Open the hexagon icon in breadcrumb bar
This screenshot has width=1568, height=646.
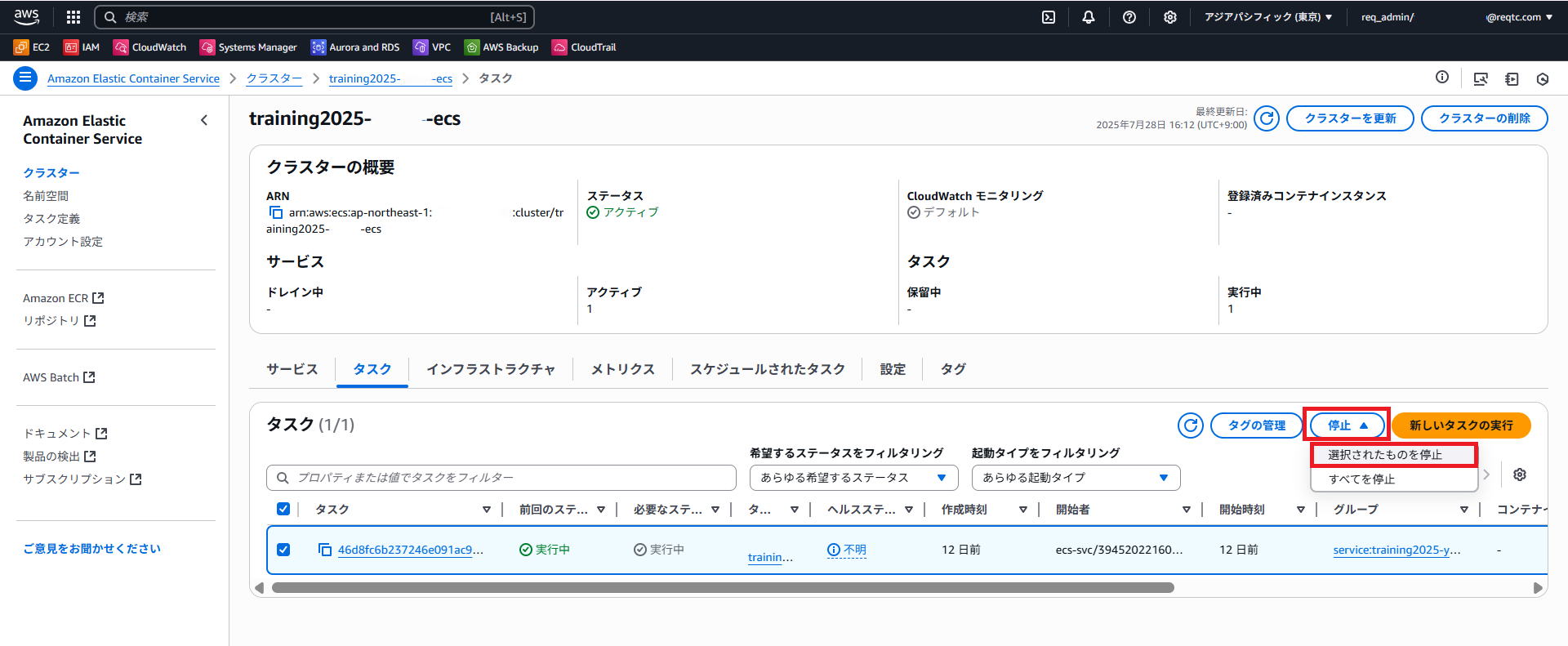tap(1543, 79)
